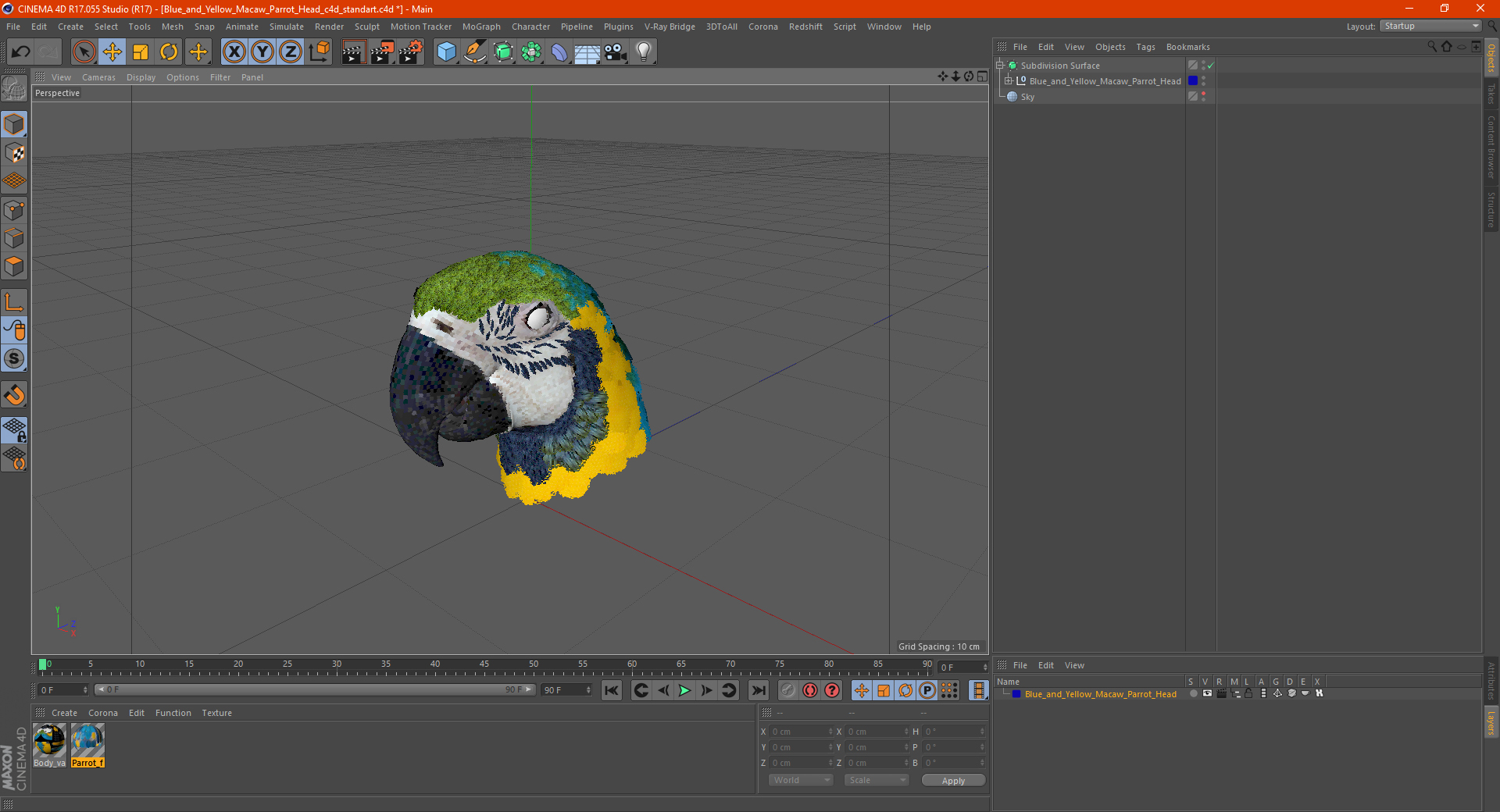Select the Parrot_f material thumbnail
Viewport: 1500px width, 812px height.
coord(87,746)
